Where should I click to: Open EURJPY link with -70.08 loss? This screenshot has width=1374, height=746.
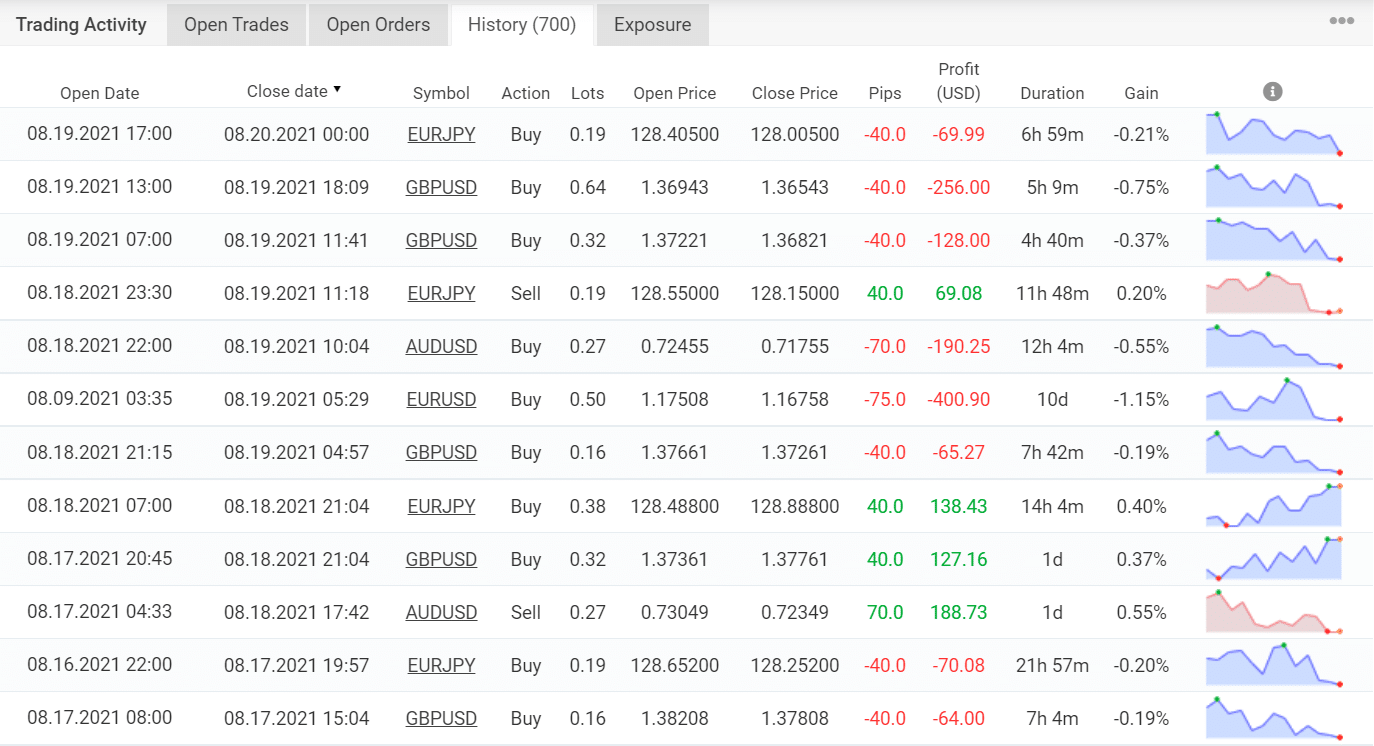(x=441, y=665)
